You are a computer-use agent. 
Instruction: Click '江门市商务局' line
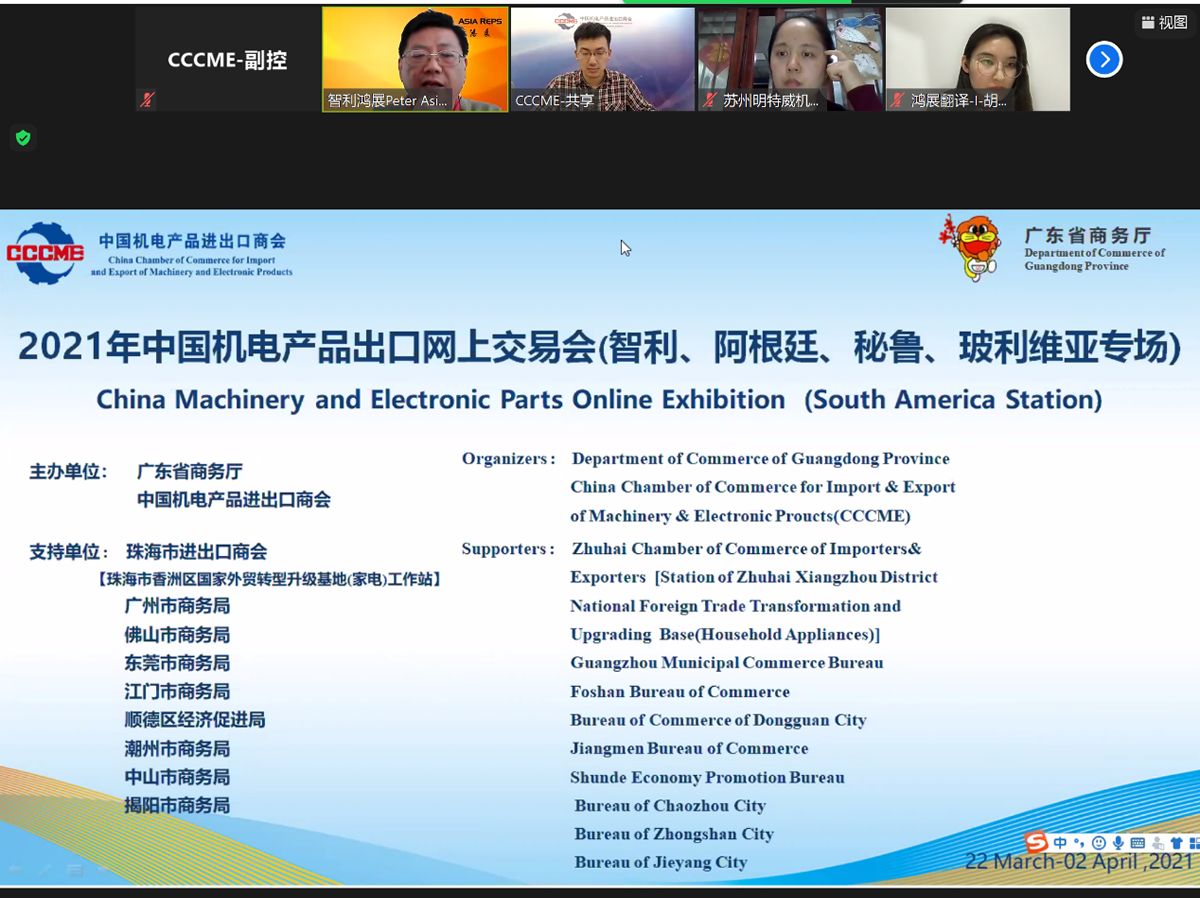[177, 692]
